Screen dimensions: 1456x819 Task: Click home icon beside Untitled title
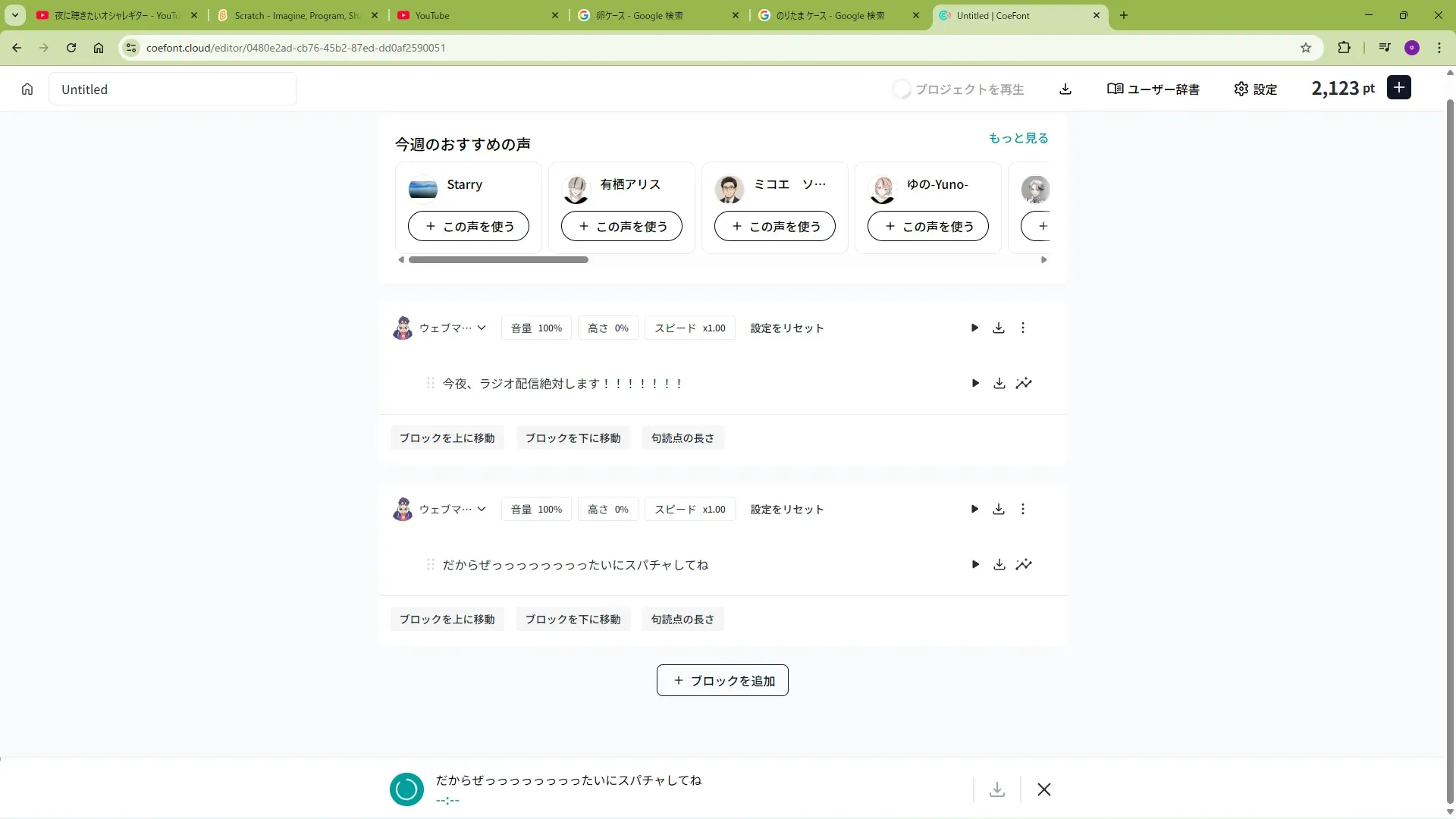pos(27,89)
